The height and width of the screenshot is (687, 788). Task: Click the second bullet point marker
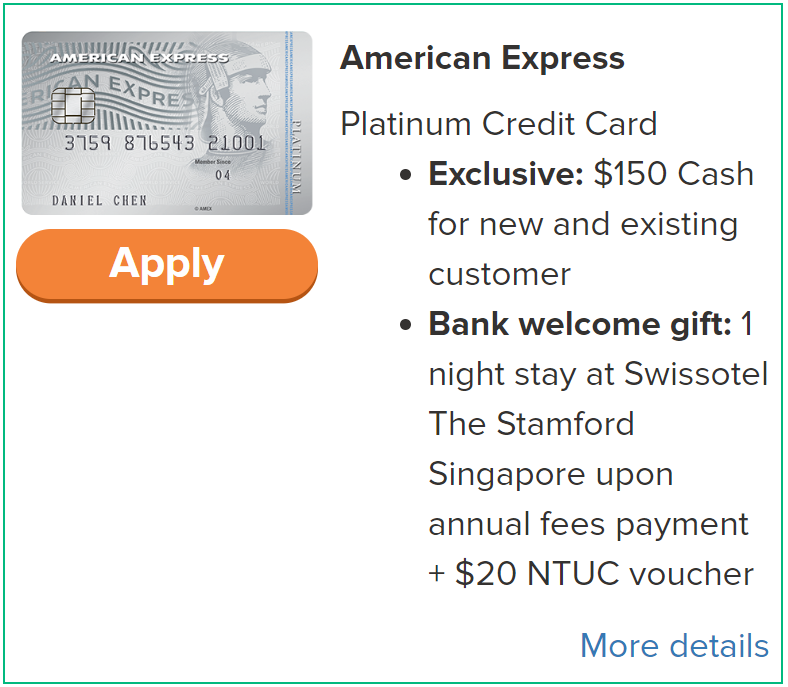pos(406,325)
